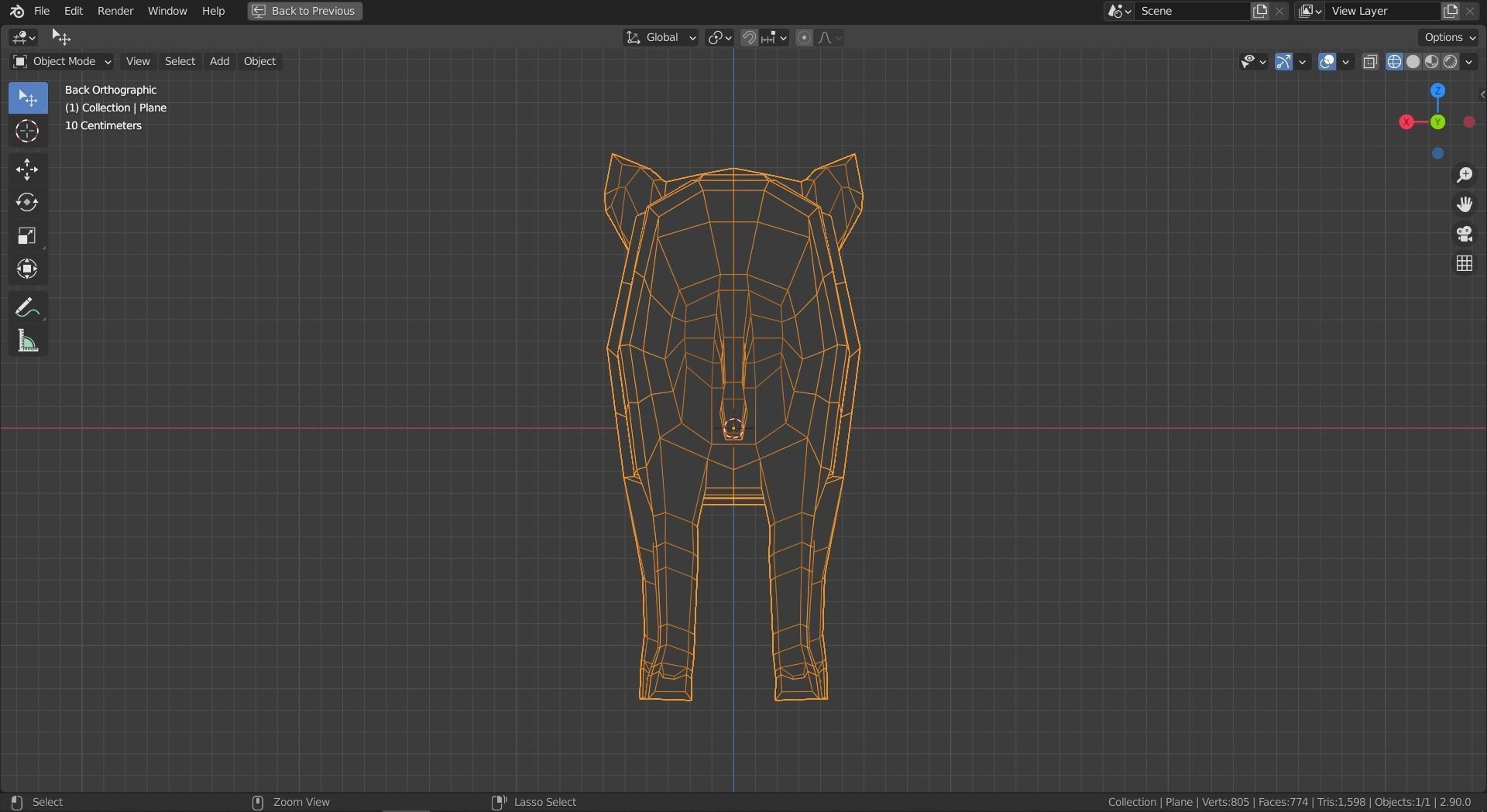Click the Blender logo icon

pos(17,11)
